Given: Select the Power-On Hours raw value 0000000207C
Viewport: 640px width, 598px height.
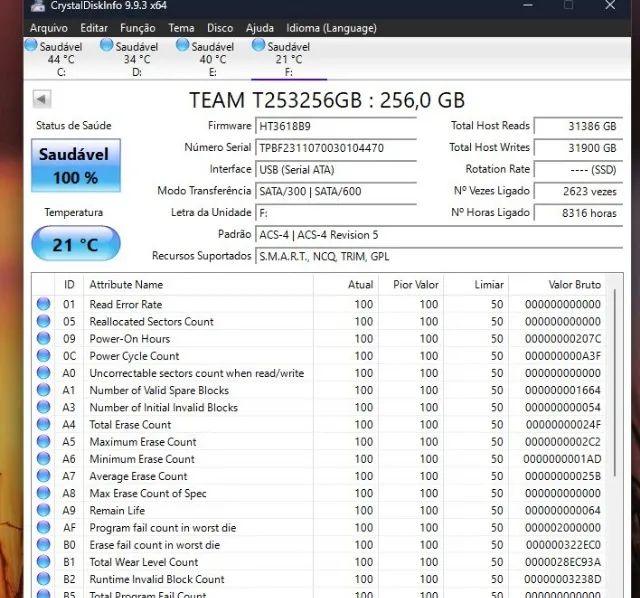Looking at the screenshot, I should pyautogui.click(x=563, y=338).
